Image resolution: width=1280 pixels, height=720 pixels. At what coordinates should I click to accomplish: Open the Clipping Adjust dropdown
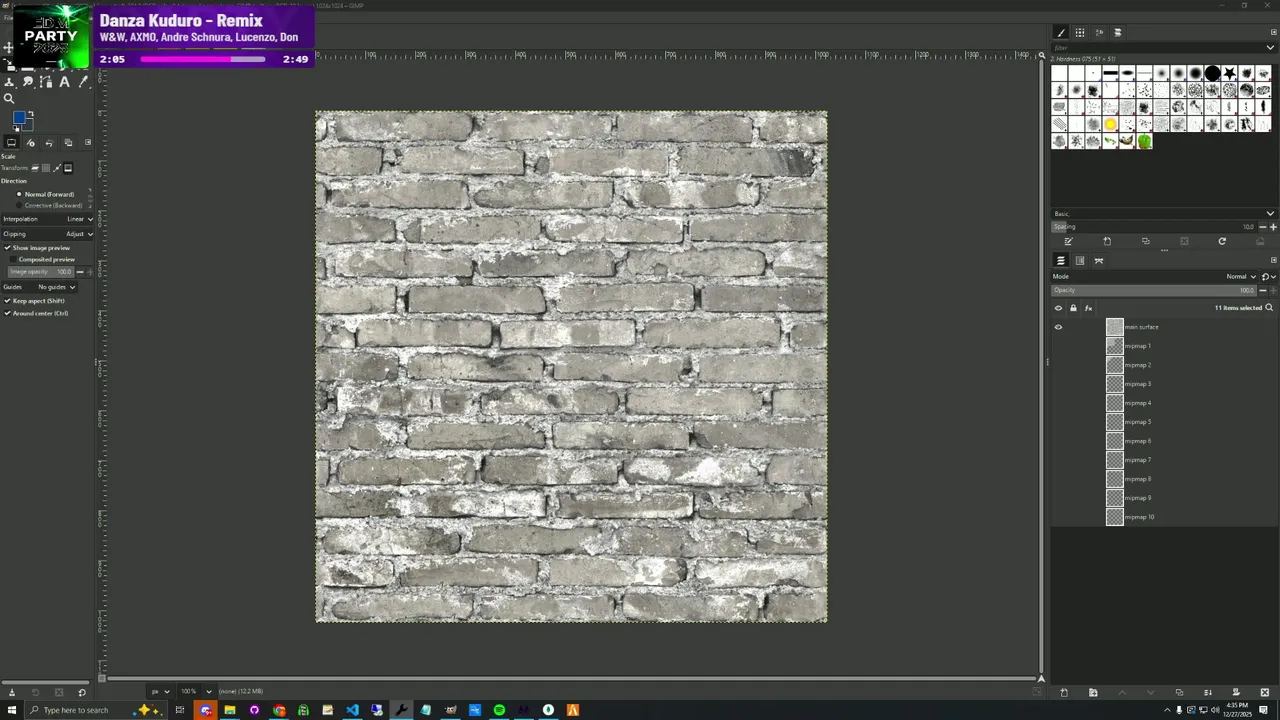click(47, 234)
